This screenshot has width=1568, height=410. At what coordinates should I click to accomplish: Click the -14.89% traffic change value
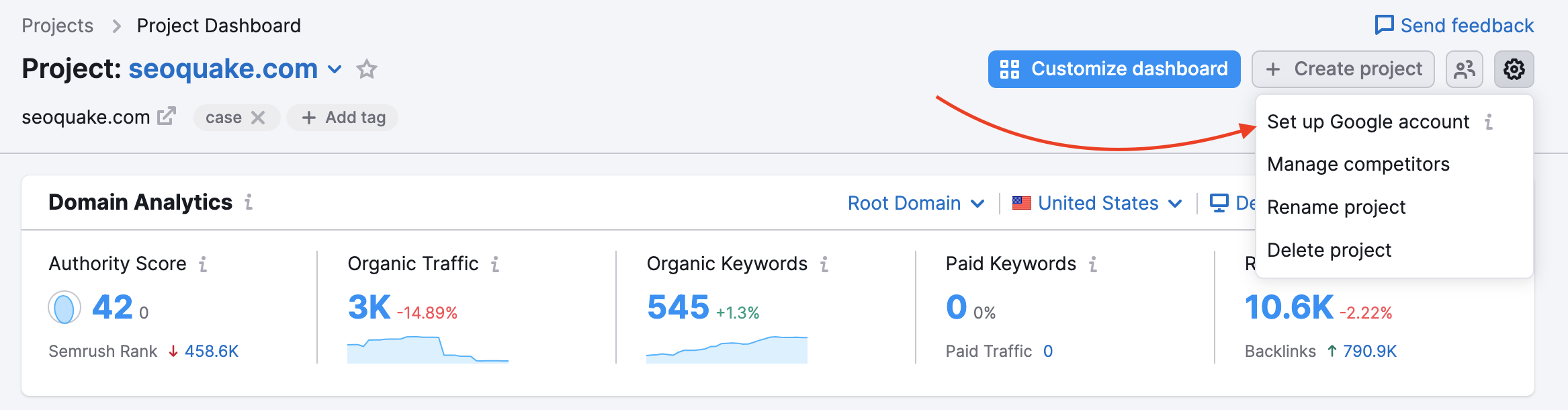tap(427, 313)
